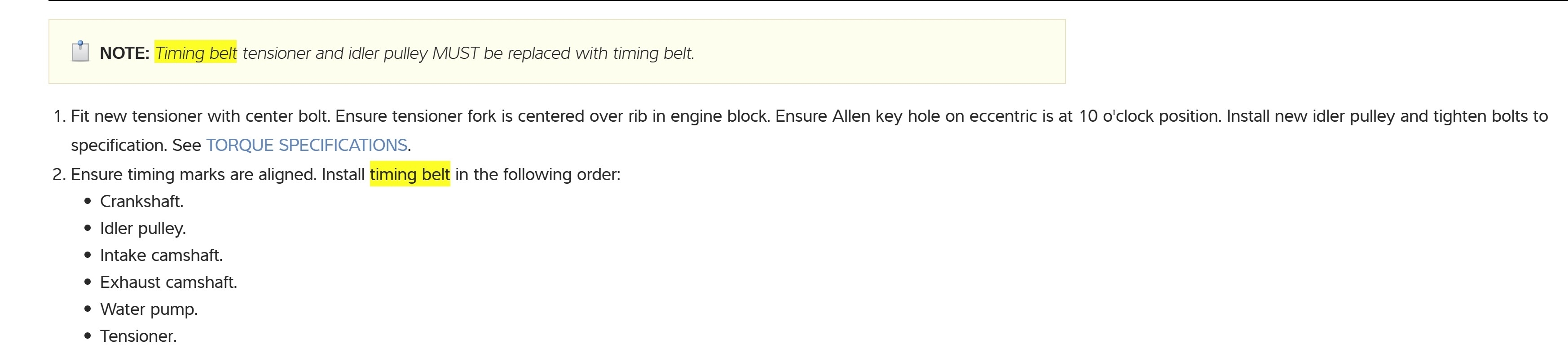Click the word MUST in the note
This screenshot has height=358, width=1568.
tap(455, 53)
